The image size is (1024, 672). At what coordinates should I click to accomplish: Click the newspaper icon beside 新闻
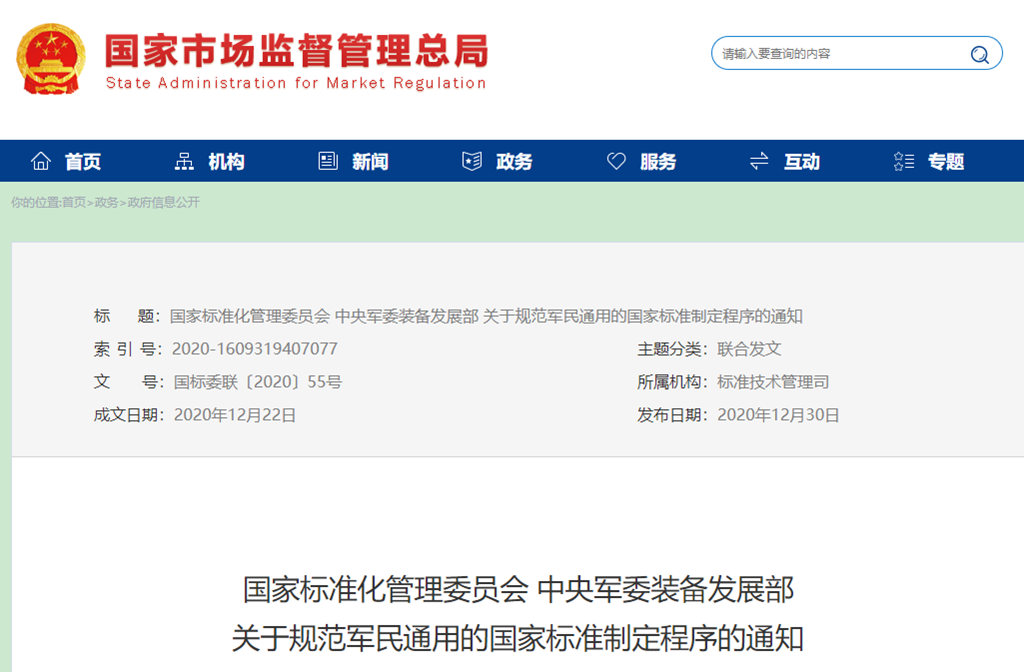point(328,161)
